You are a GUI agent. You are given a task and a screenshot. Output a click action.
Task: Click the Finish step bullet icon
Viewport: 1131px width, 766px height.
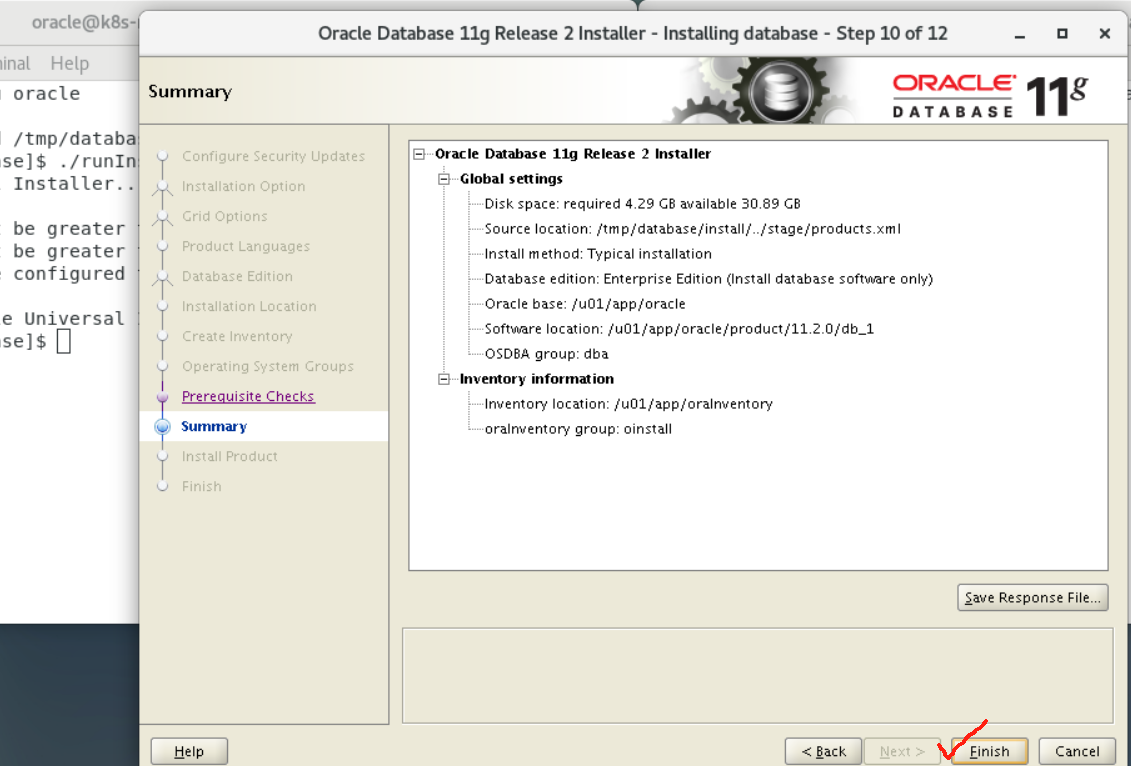point(162,486)
